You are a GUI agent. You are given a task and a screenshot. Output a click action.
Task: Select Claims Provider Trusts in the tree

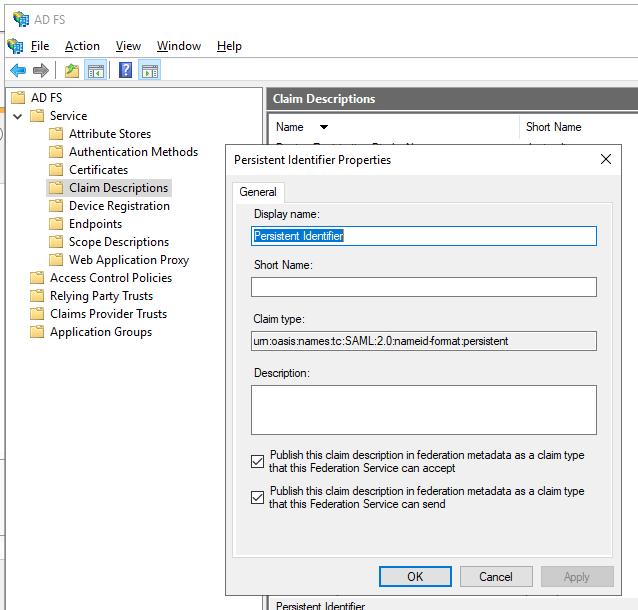(108, 314)
